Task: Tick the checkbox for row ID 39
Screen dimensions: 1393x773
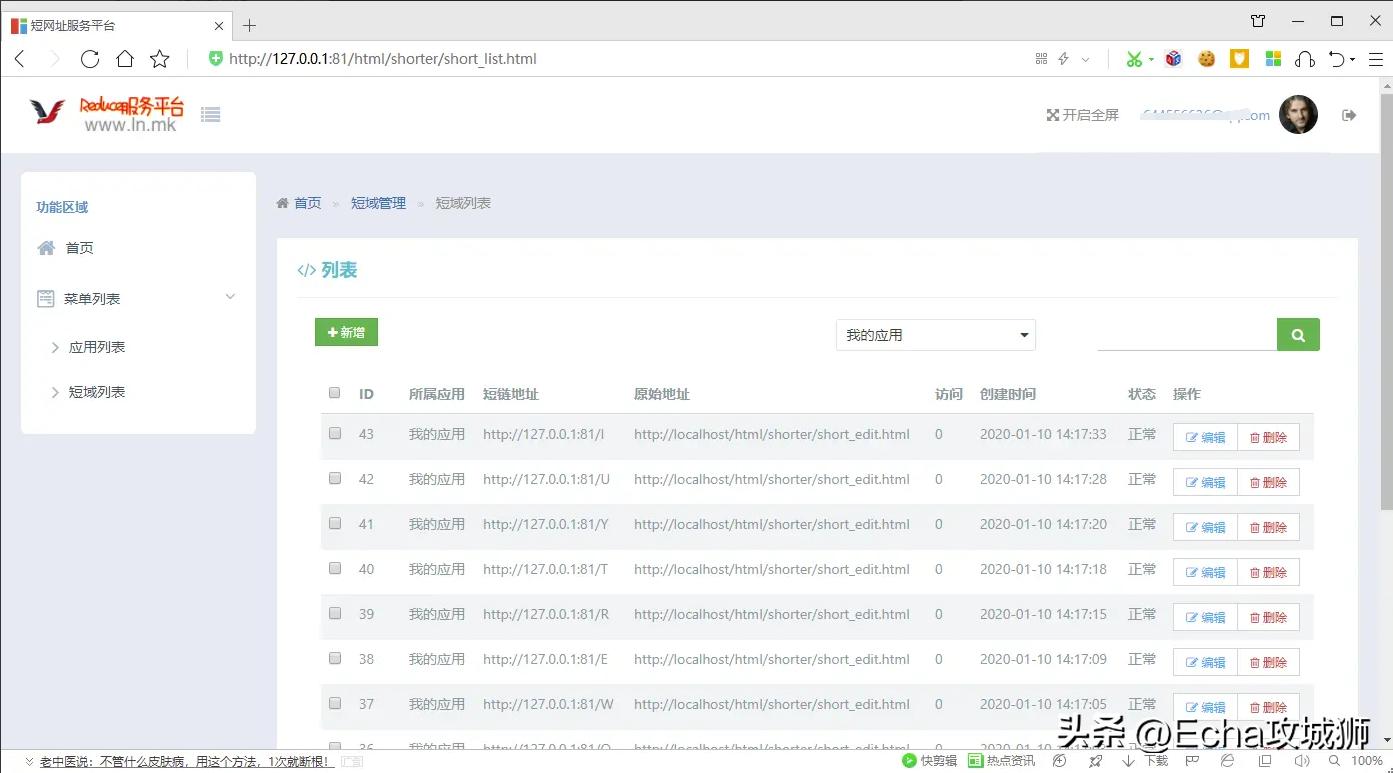Action: (x=334, y=613)
